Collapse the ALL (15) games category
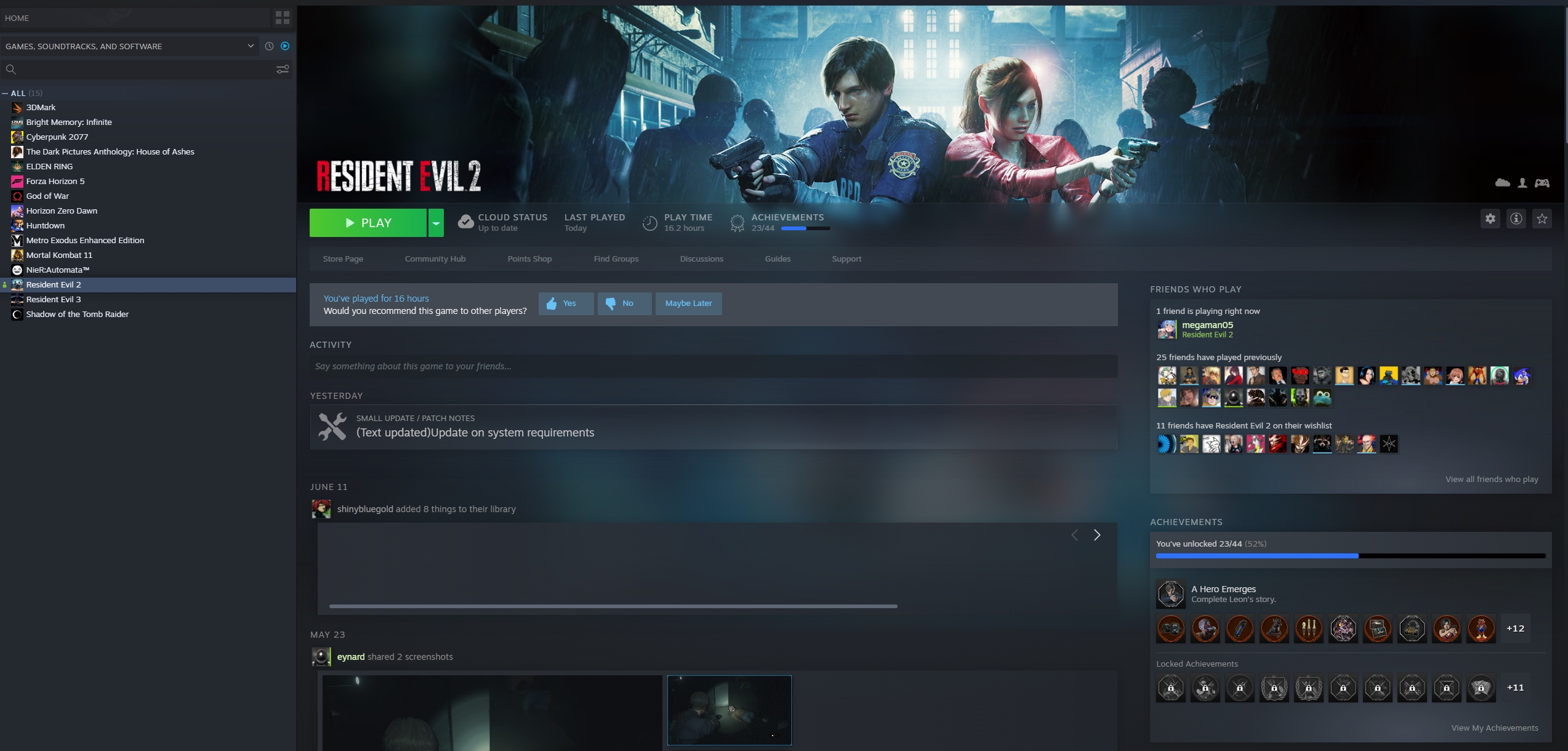 click(x=5, y=94)
